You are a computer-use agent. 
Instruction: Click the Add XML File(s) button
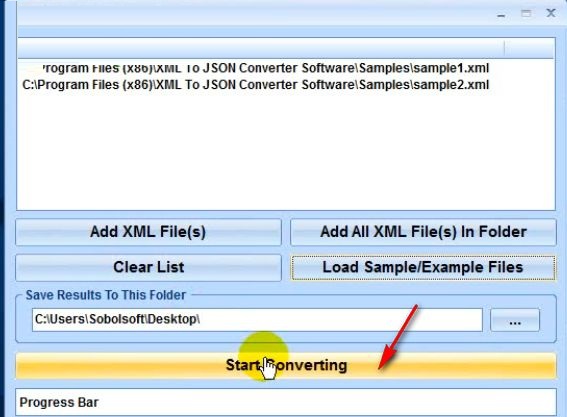(x=148, y=232)
